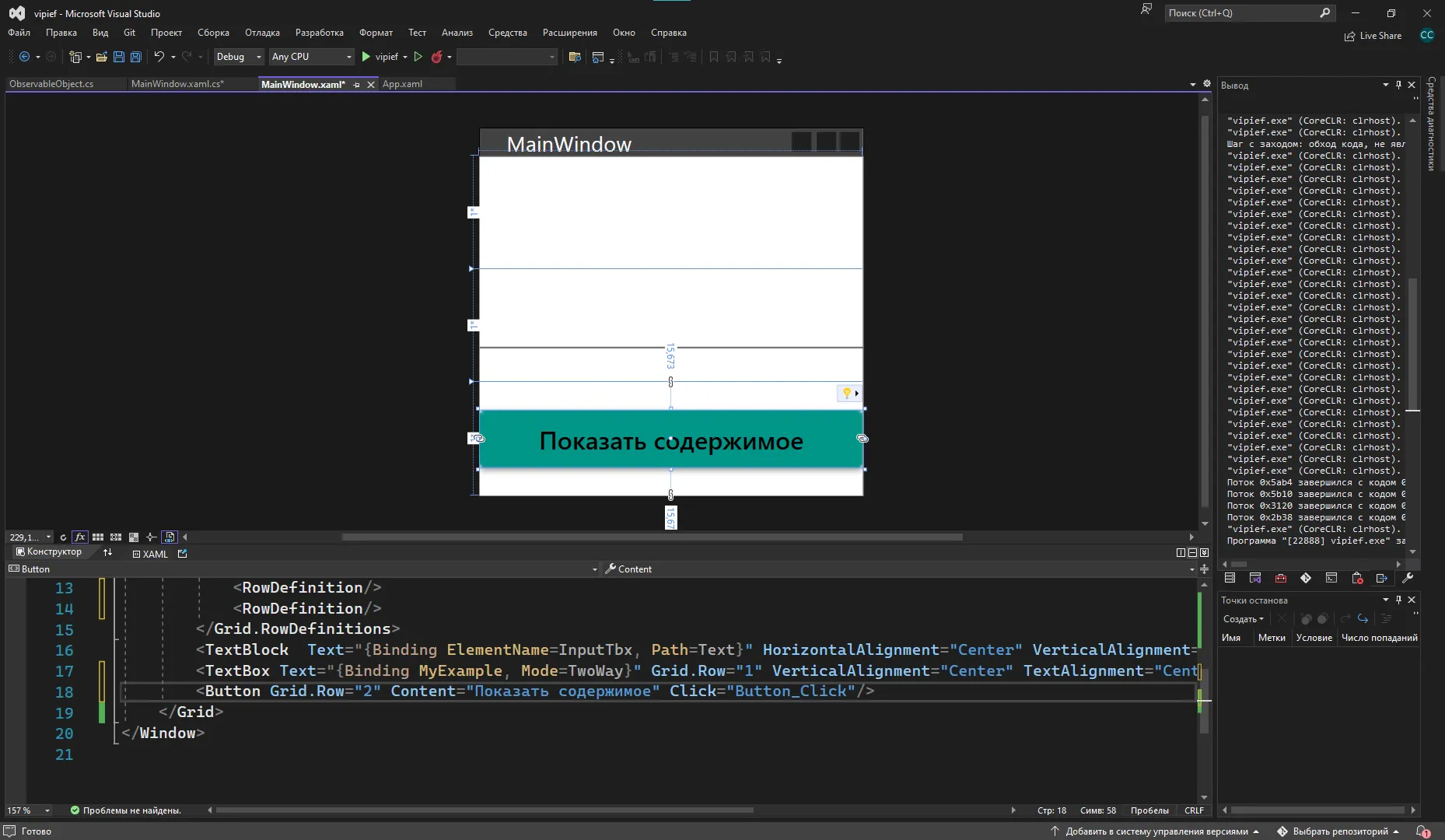The width and height of the screenshot is (1445, 840).
Task: Toggle the fx effects button in designer
Action: 79,537
